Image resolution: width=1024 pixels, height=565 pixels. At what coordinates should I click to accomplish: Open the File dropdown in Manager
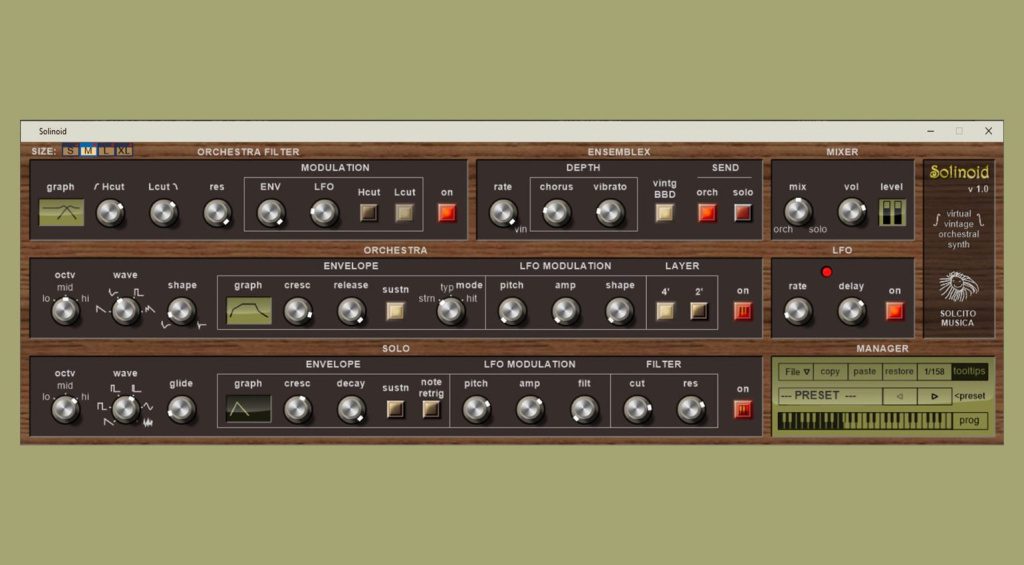(797, 372)
